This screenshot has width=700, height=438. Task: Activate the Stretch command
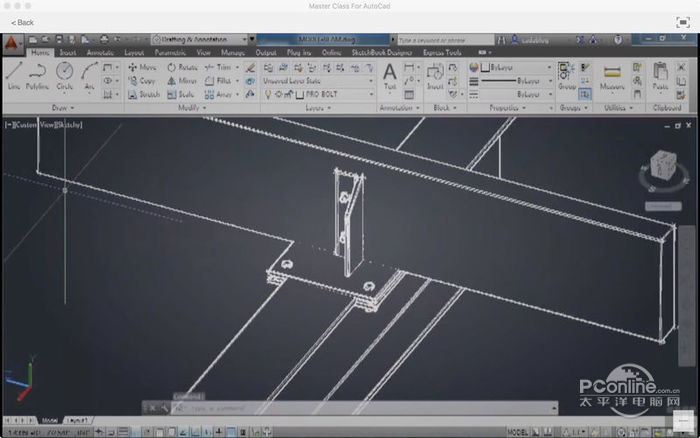point(144,94)
